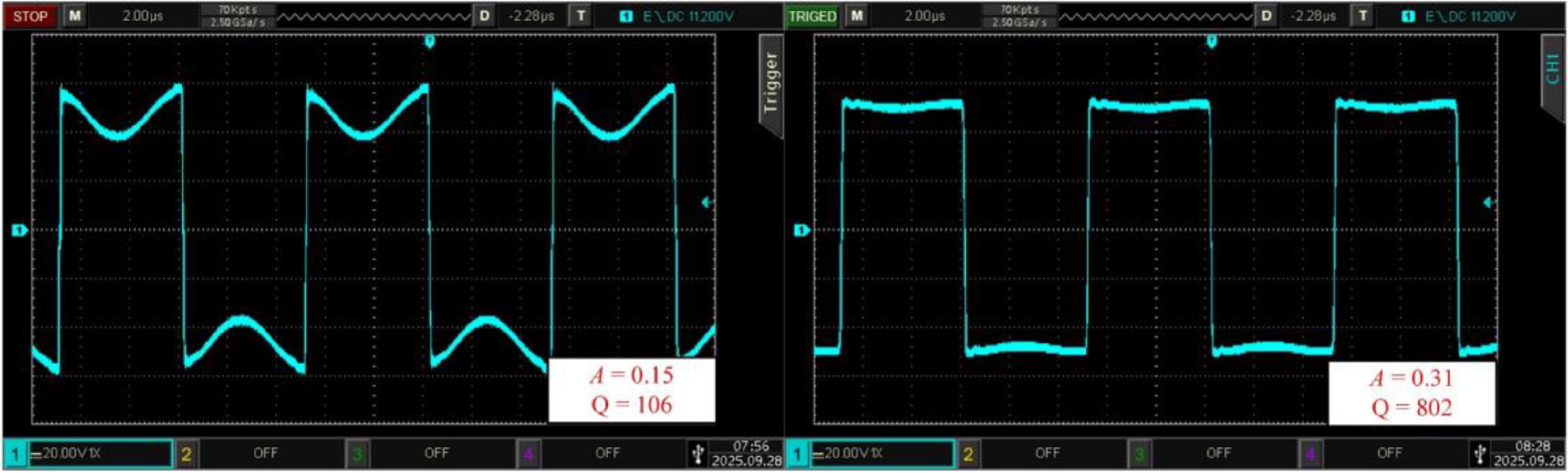Select the D delay icon on STOP screen
The image size is (1568, 473).
coord(485,16)
